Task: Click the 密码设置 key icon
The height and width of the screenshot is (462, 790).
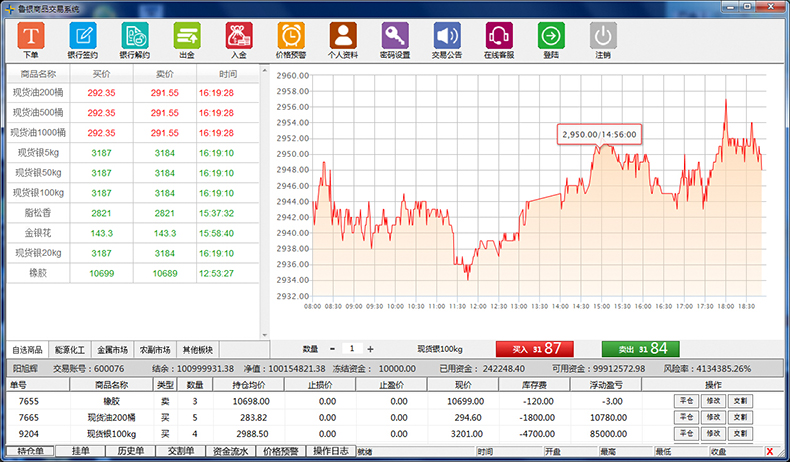Action: [395, 36]
